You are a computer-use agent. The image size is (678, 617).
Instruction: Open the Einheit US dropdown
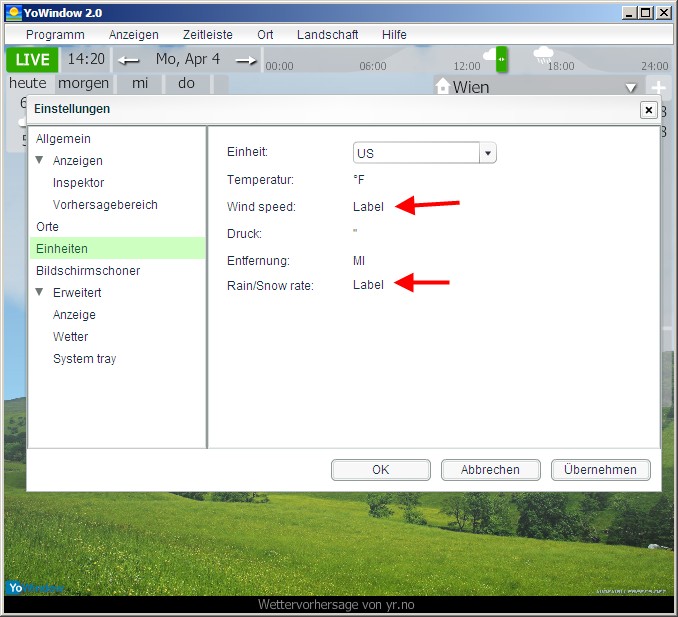pos(488,153)
